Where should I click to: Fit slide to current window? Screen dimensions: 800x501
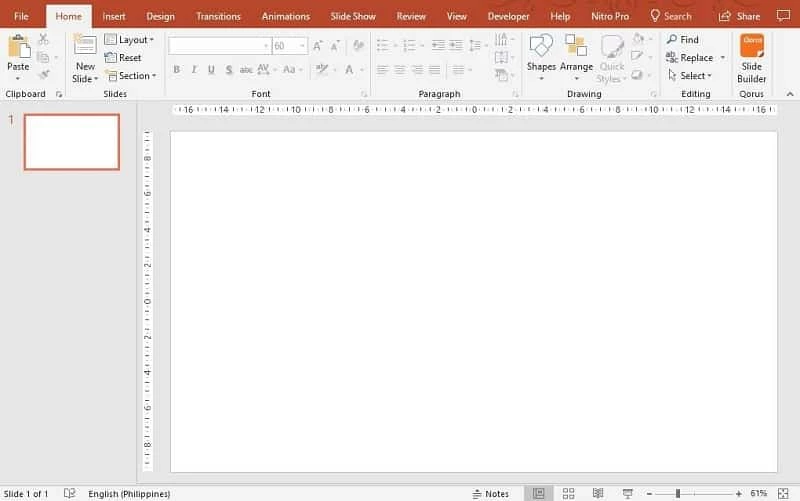[x=783, y=493]
